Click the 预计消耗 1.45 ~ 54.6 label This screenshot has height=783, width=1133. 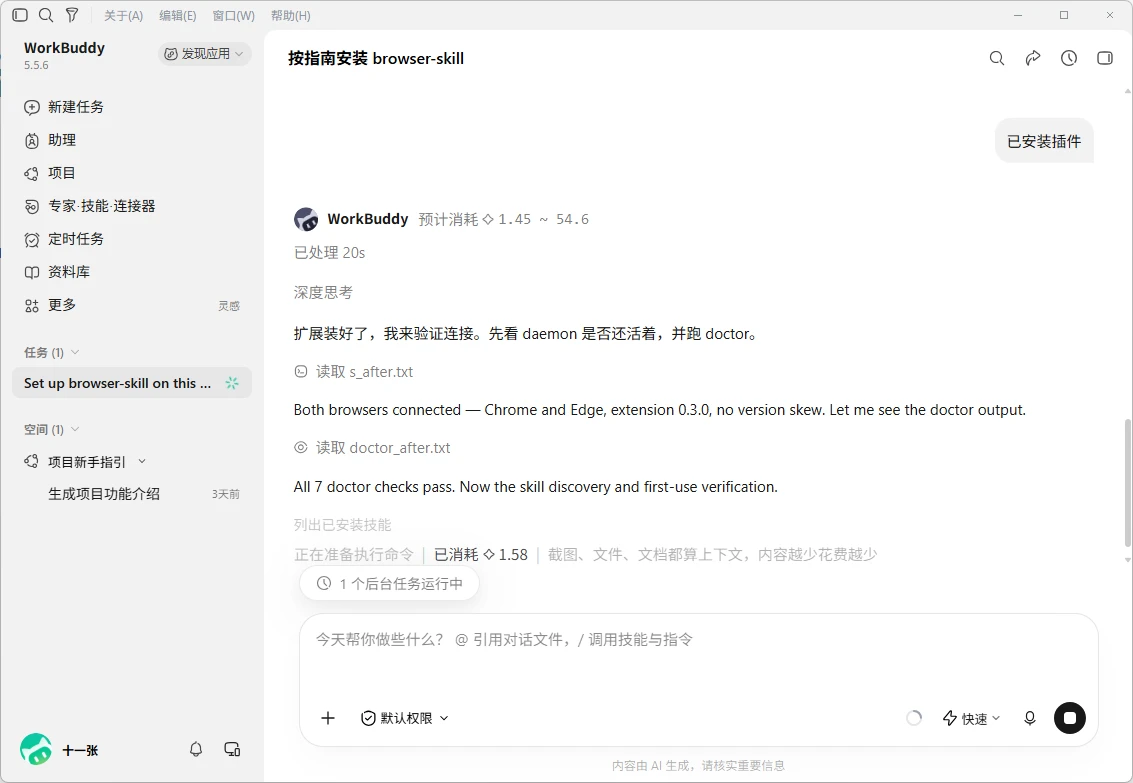(504, 219)
